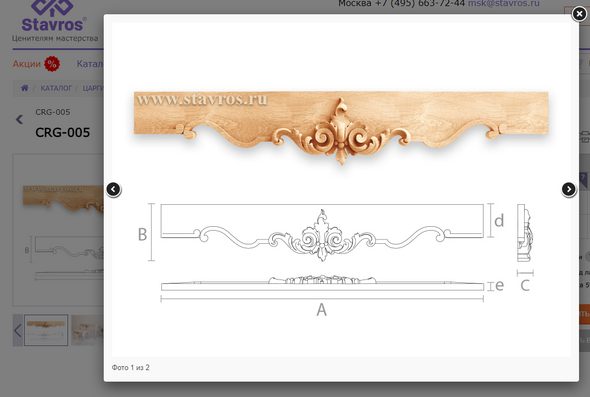
Task: Click the red percent discount badge
Action: click(x=52, y=64)
